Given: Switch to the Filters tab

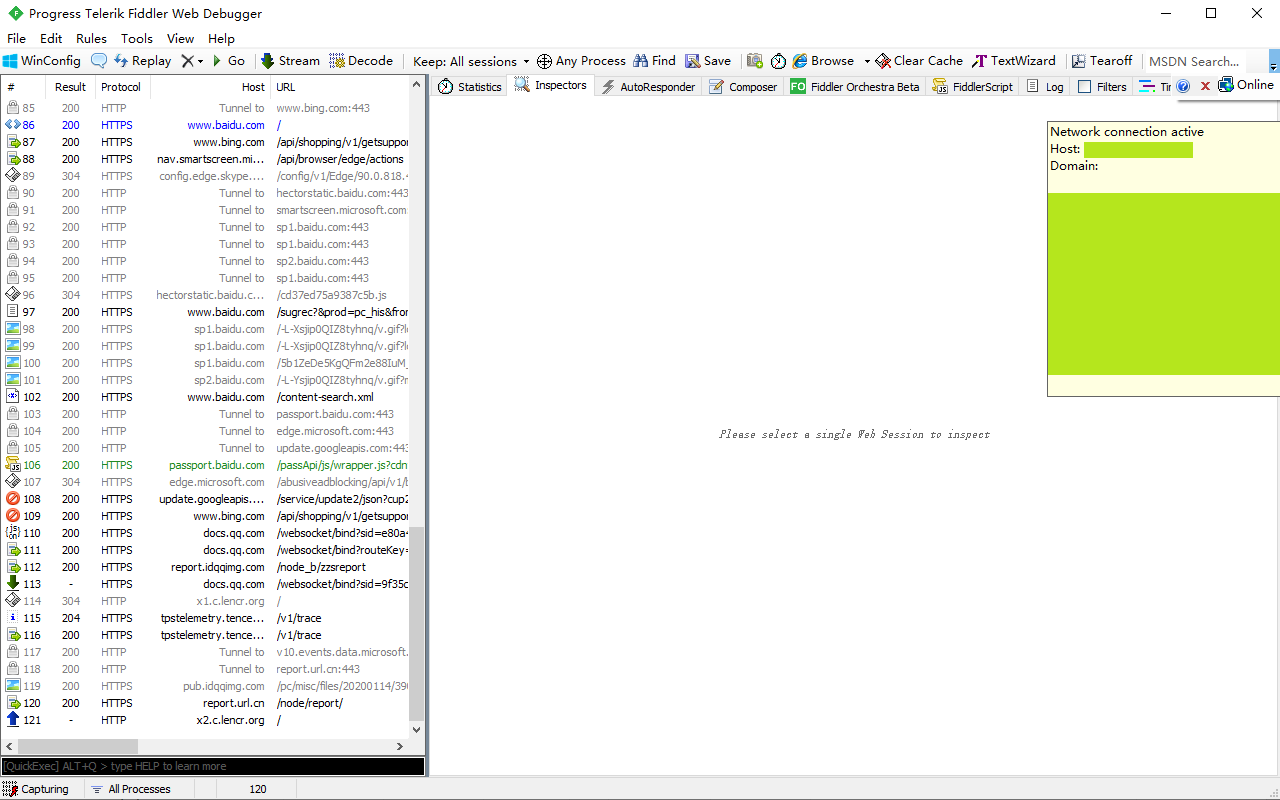Looking at the screenshot, I should (x=1102, y=87).
